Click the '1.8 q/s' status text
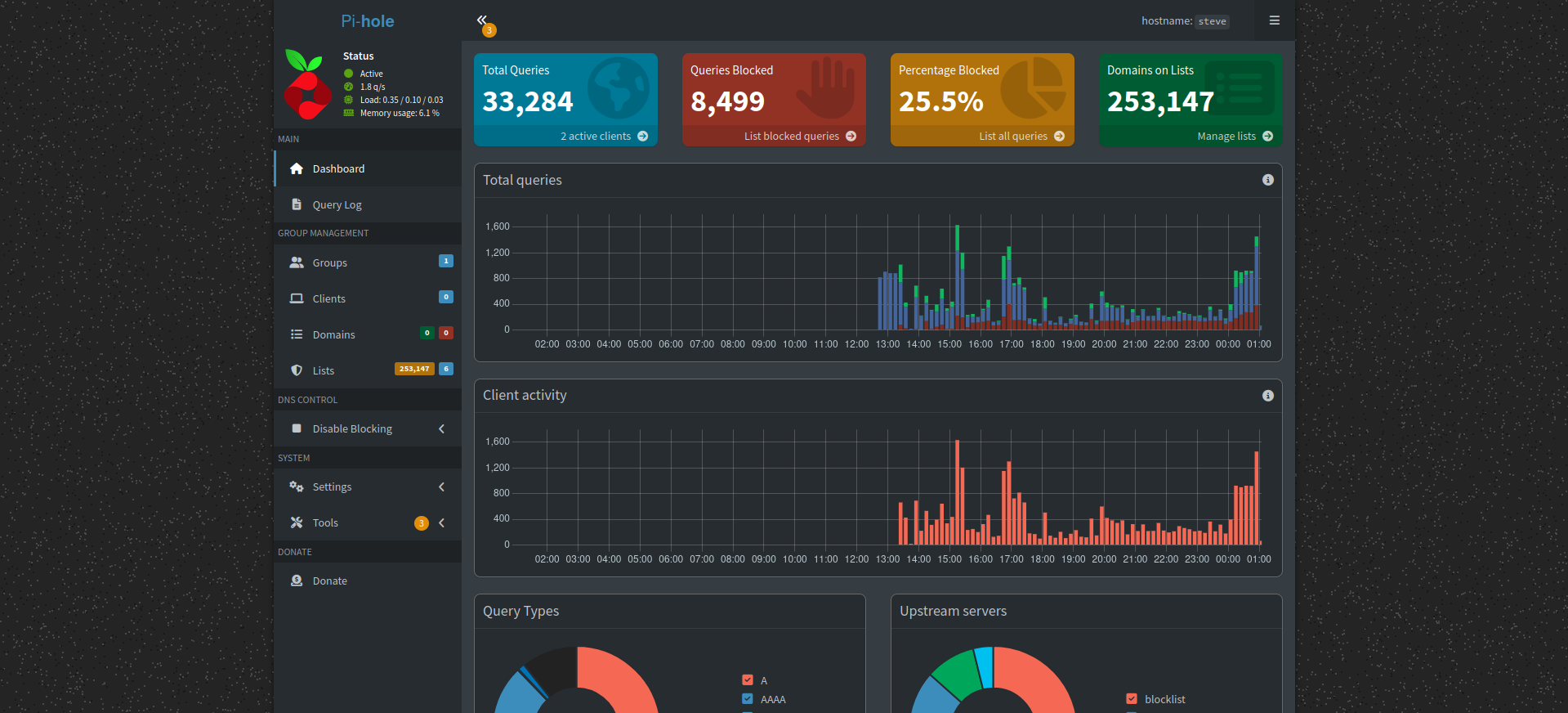The image size is (1568, 713). pyautogui.click(x=373, y=87)
